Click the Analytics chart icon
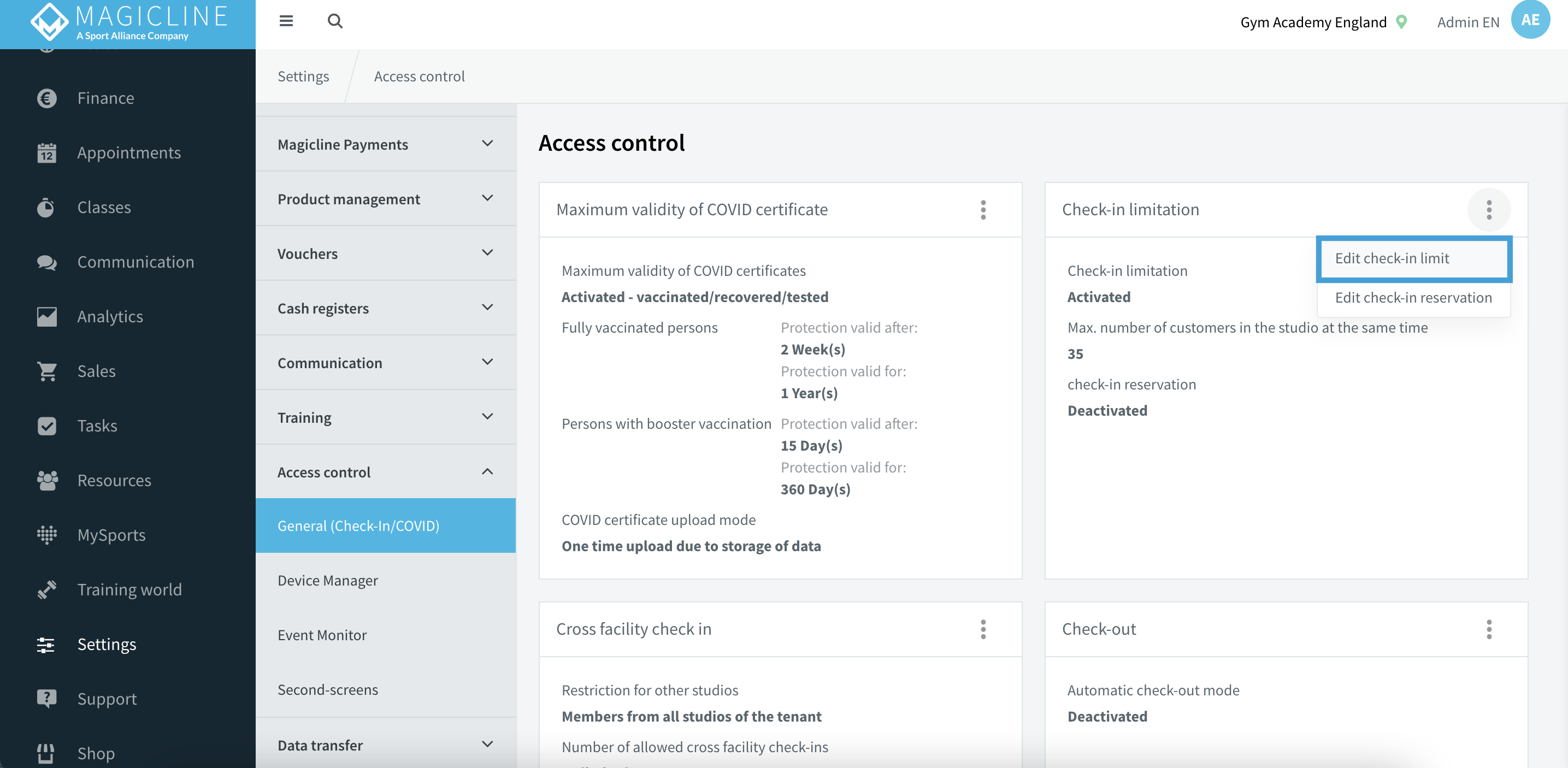This screenshot has width=1568, height=768. tap(47, 316)
